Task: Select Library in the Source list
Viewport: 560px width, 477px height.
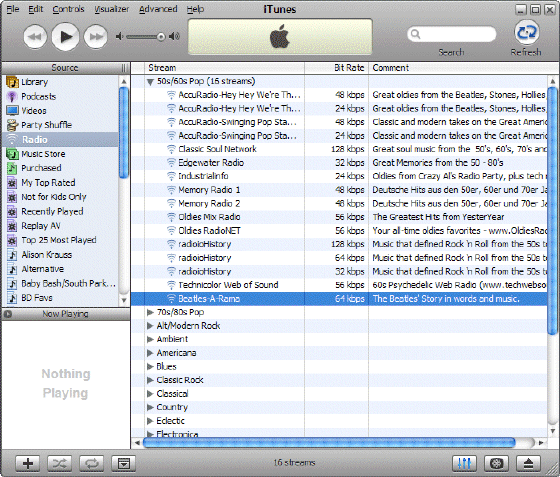Action: tap(60, 82)
